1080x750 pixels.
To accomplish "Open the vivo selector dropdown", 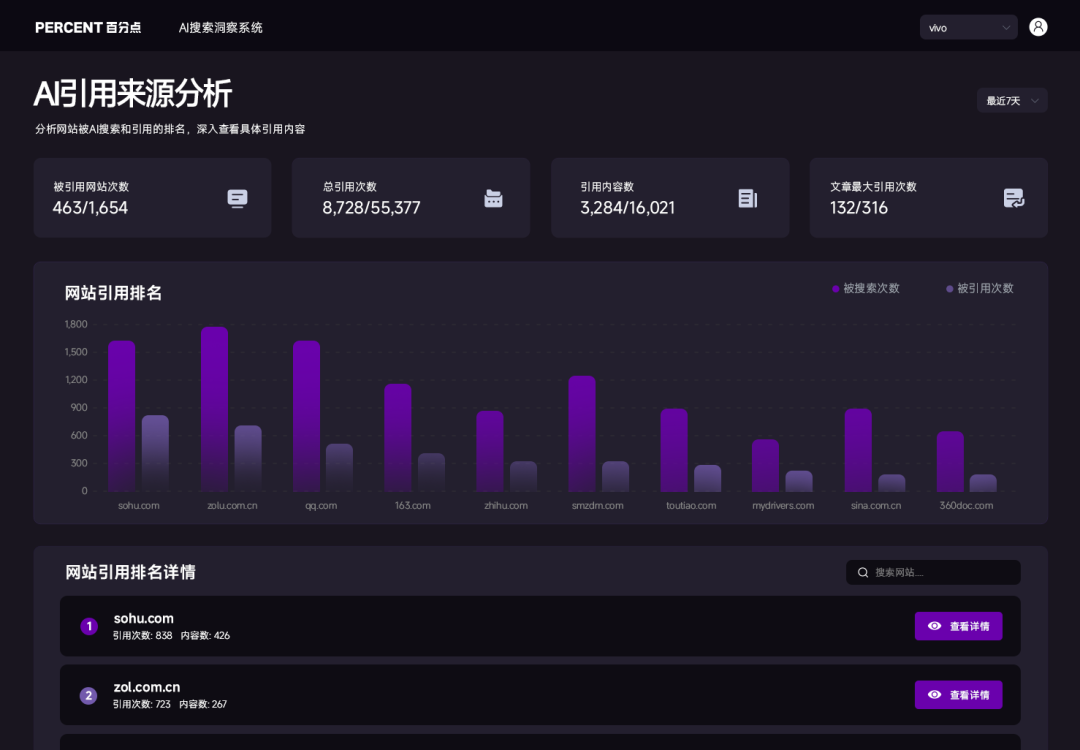I will tap(968, 26).
